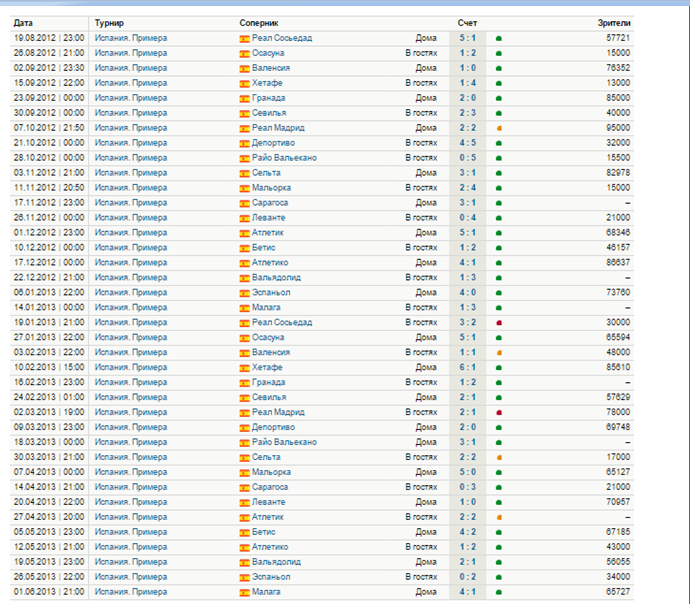Click the flag icon in the 19.05.2013 Вальядолид row
Screen dimensions: 690x604
tap(244, 563)
